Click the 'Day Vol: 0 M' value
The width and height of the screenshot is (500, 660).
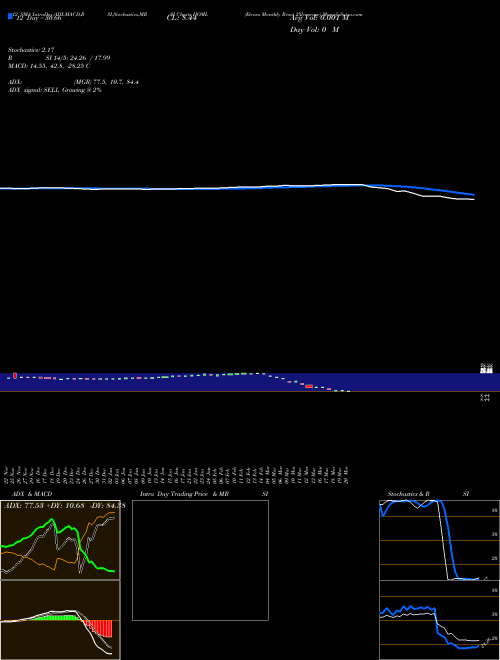coord(314,29)
